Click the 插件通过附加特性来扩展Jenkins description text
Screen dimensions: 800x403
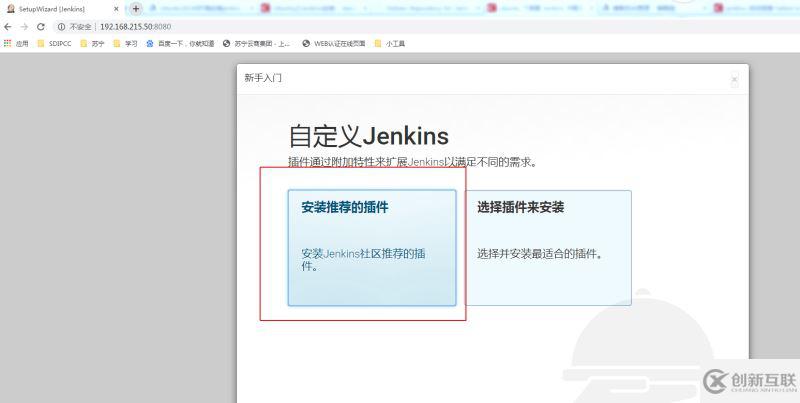coord(413,163)
